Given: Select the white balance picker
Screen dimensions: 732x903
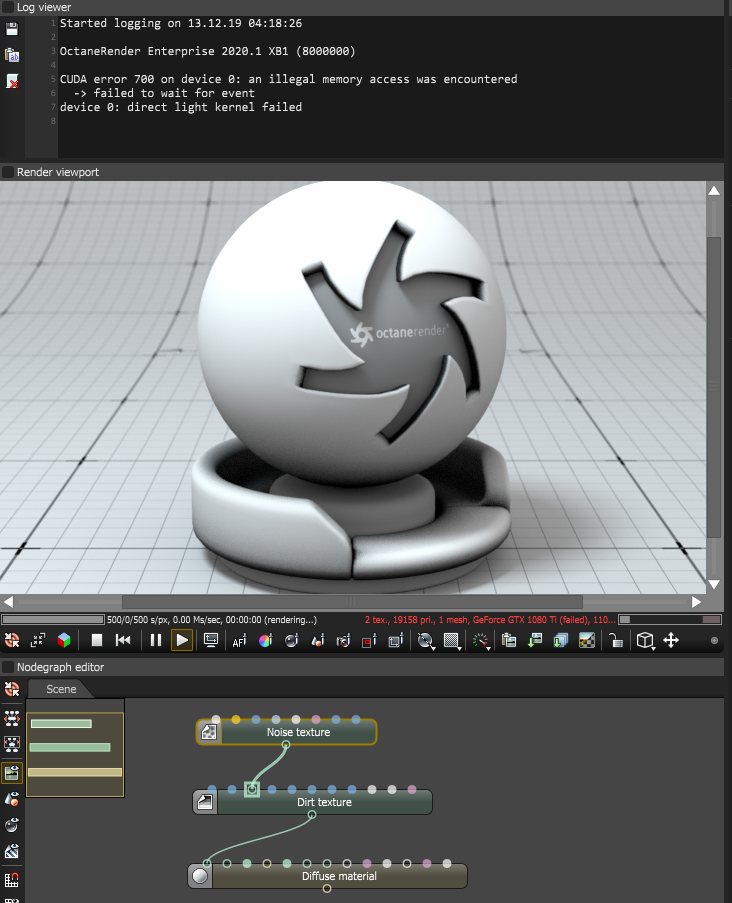Looking at the screenshot, I should pos(266,640).
